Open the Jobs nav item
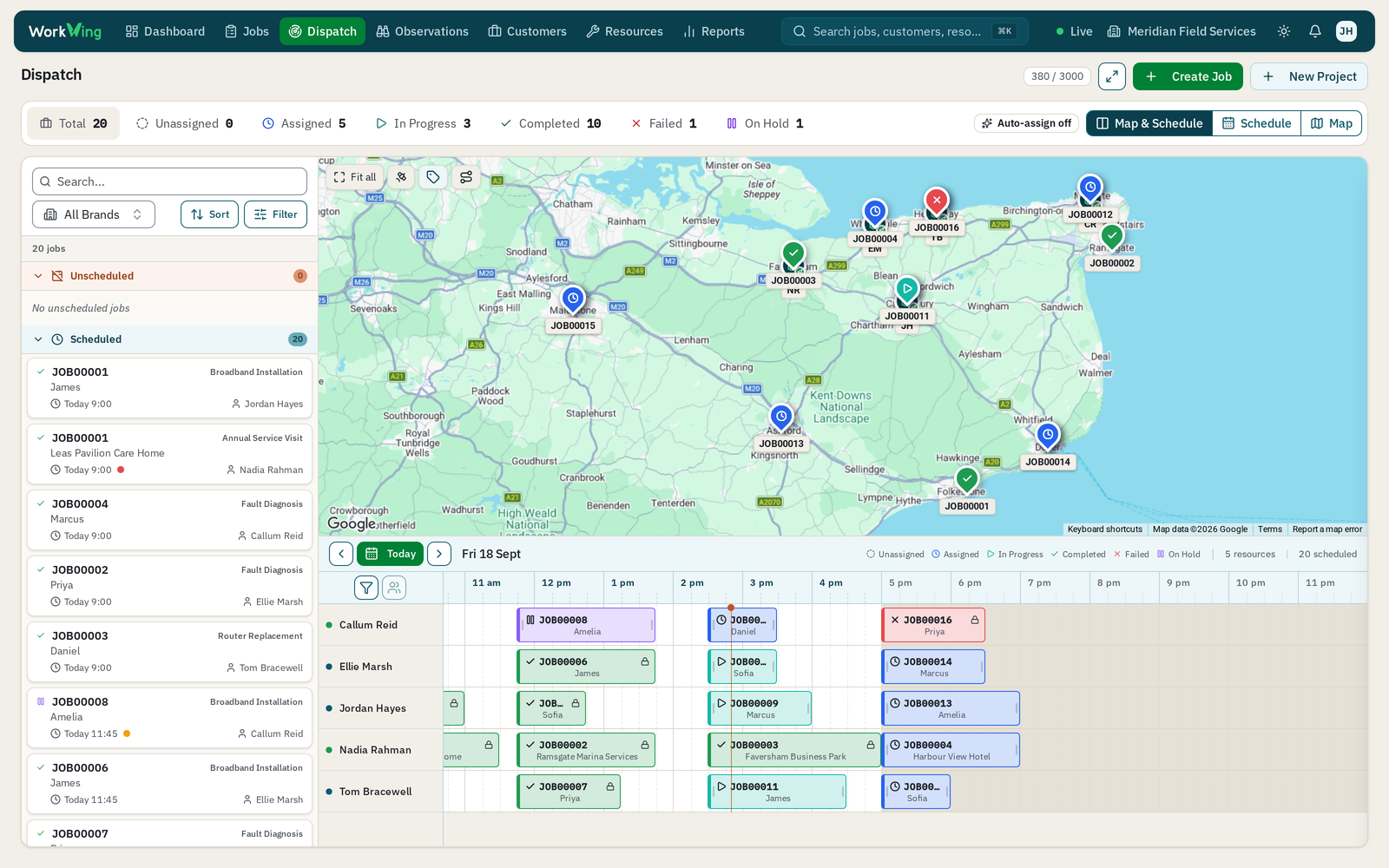This screenshot has height=868, width=1389. click(247, 31)
